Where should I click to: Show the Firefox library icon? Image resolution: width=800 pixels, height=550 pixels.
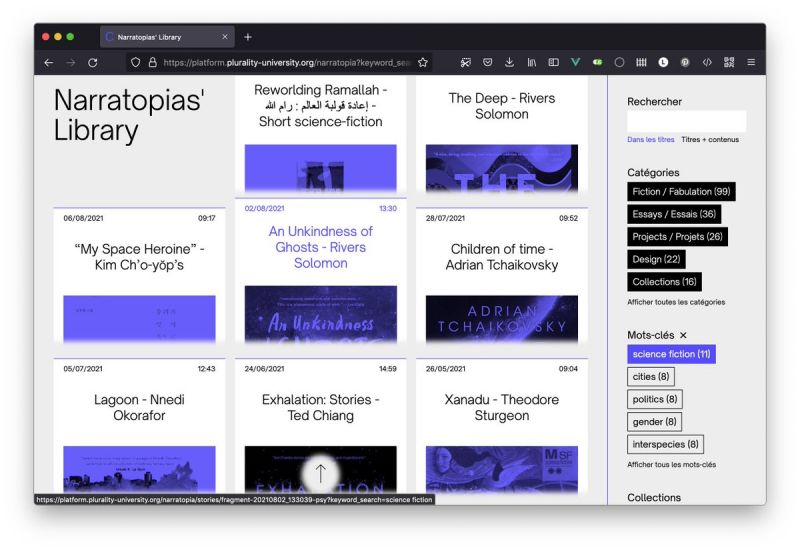point(532,62)
